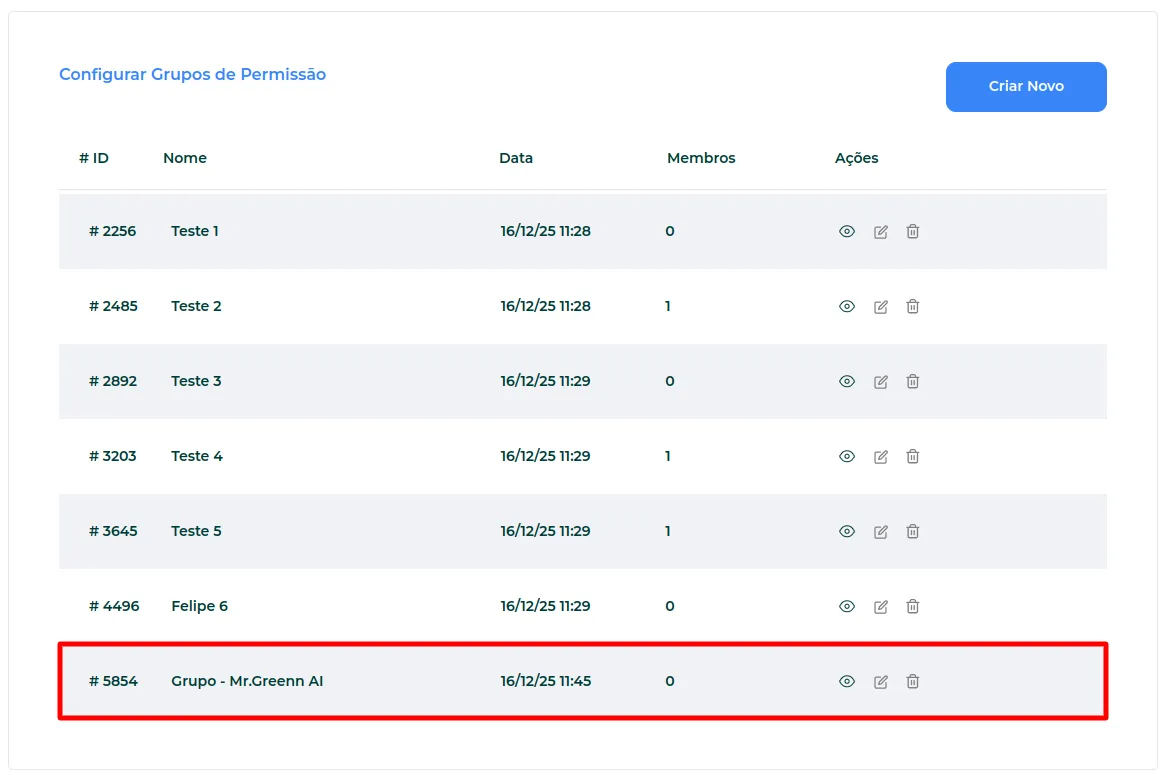
Task: Click the name Teste 4
Action: pos(197,456)
